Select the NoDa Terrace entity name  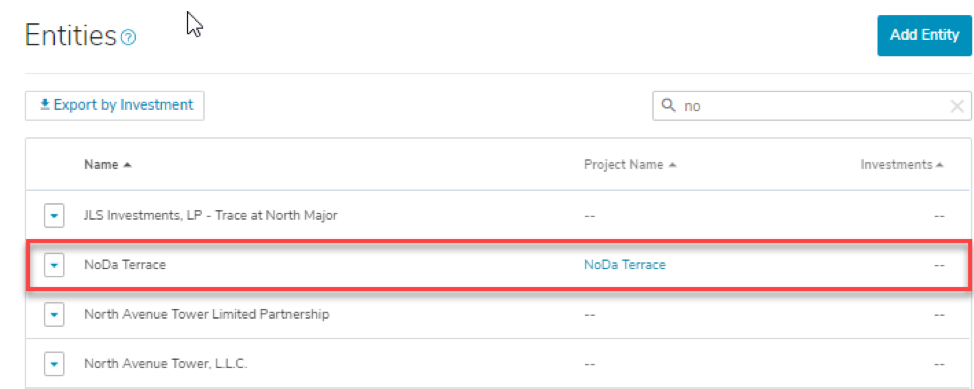[x=125, y=265]
